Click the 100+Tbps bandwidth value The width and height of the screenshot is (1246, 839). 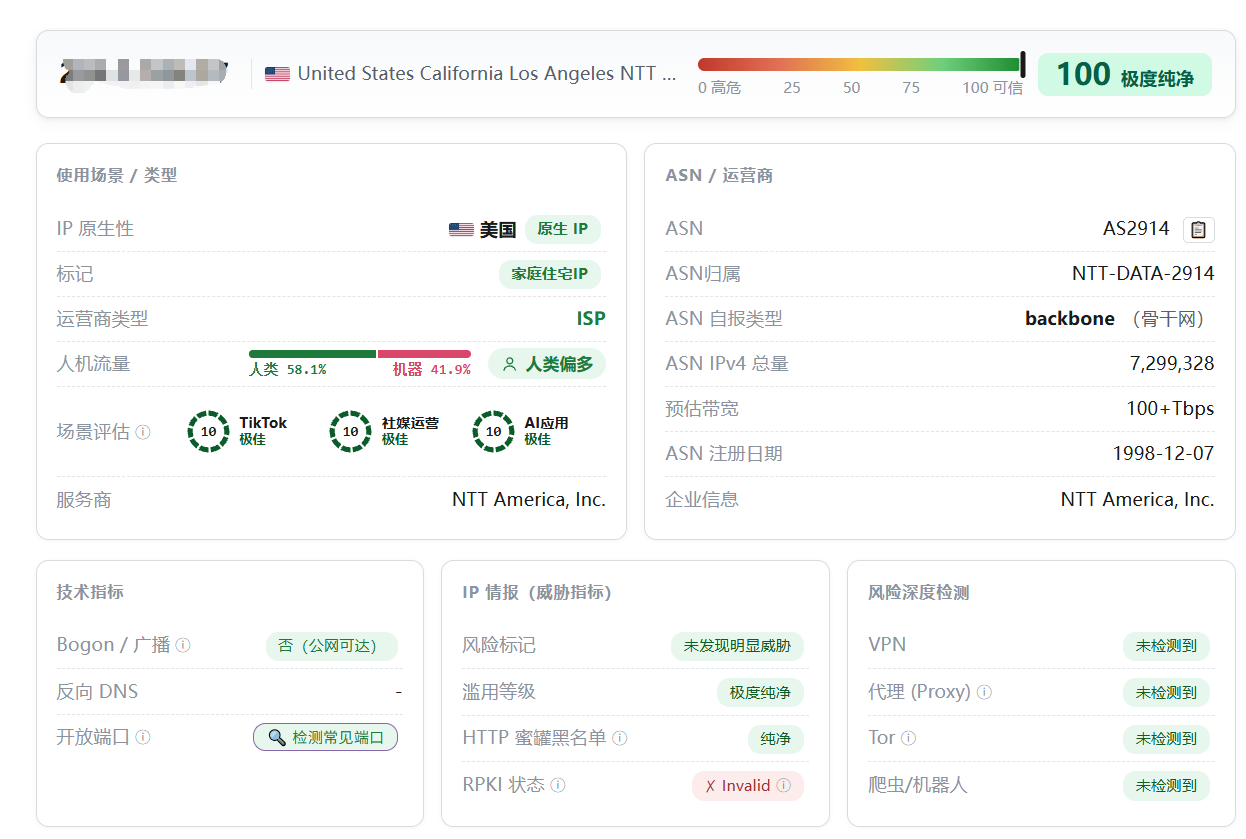1170,409
